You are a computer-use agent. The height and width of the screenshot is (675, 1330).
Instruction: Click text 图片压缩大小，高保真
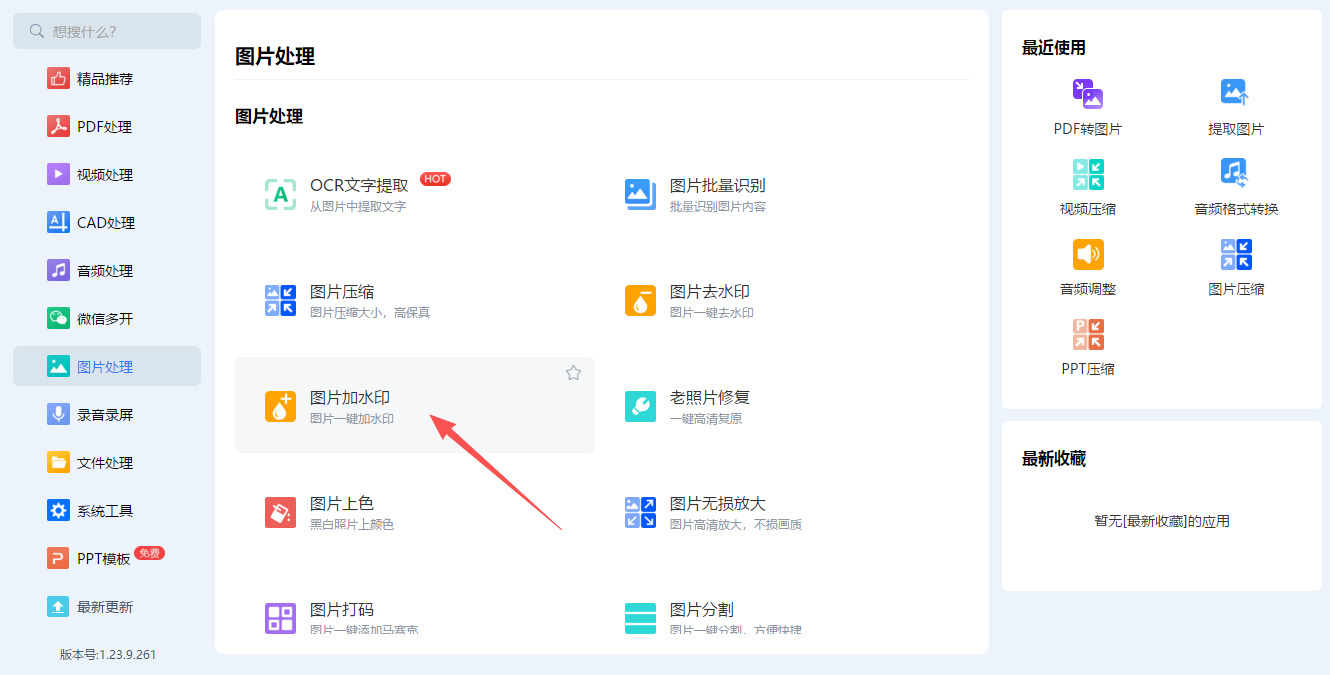[370, 313]
